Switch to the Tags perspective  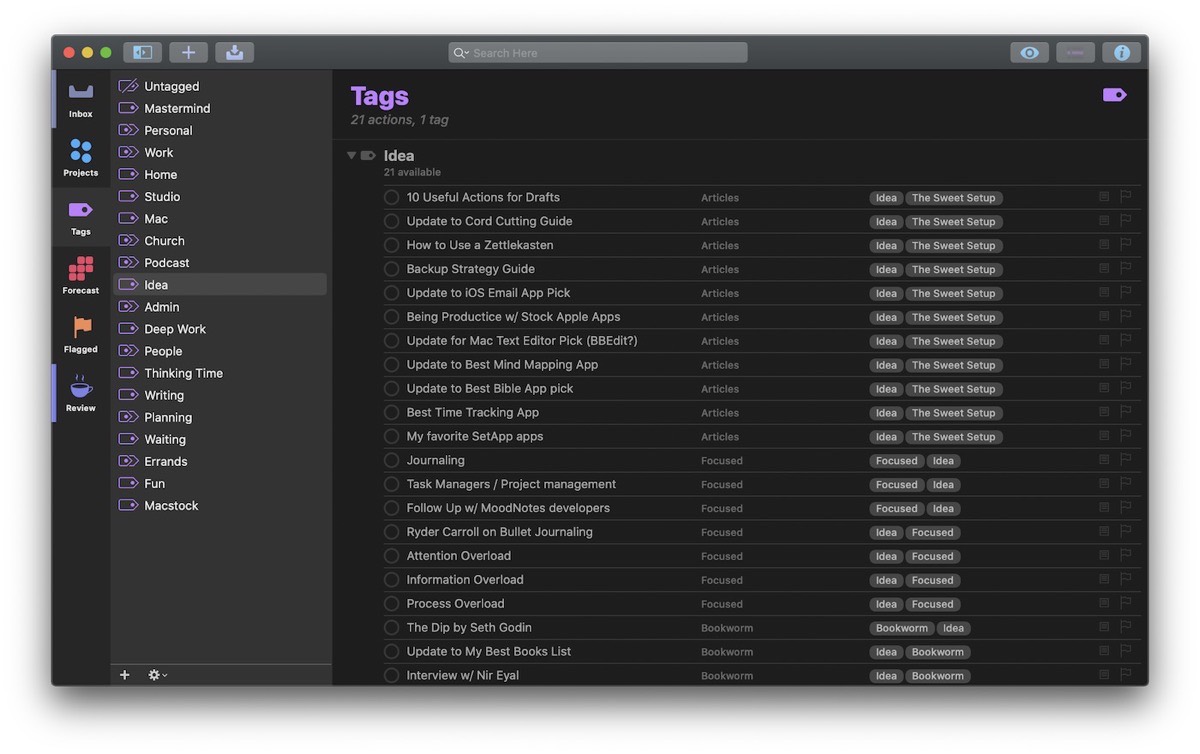[x=81, y=217]
